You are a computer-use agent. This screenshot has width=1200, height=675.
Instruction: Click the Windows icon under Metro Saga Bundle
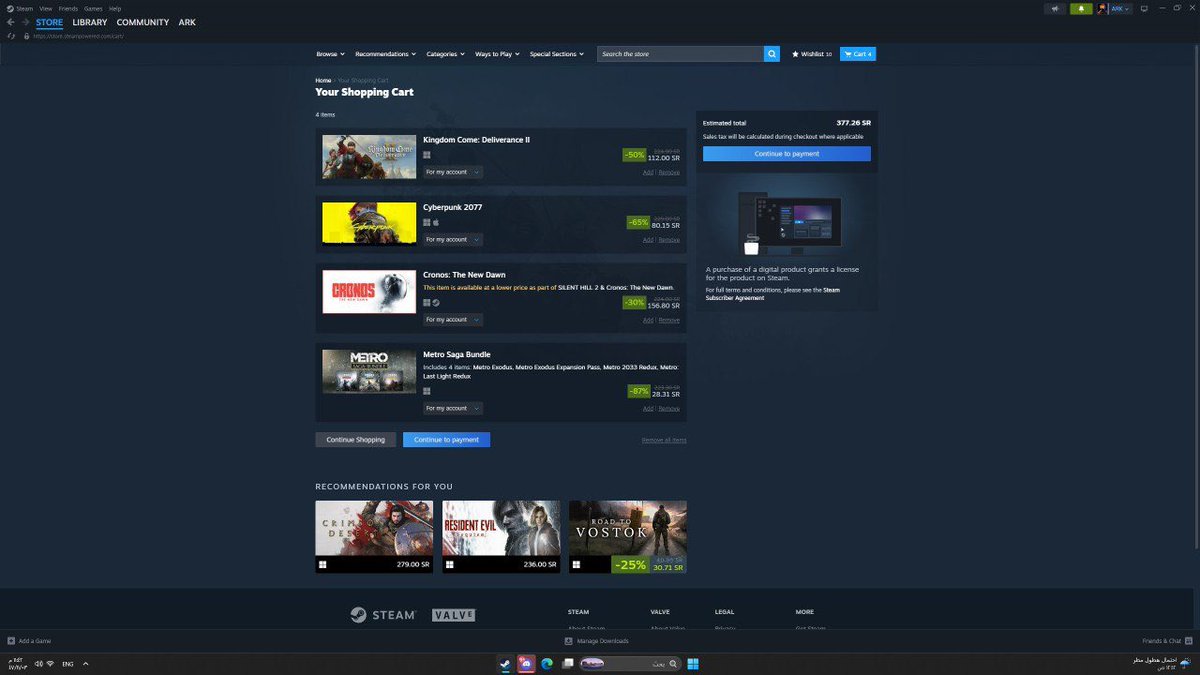[427, 391]
